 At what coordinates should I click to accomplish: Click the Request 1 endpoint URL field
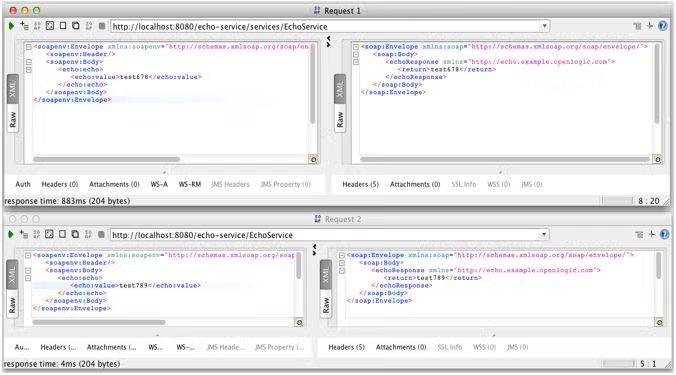pos(325,26)
